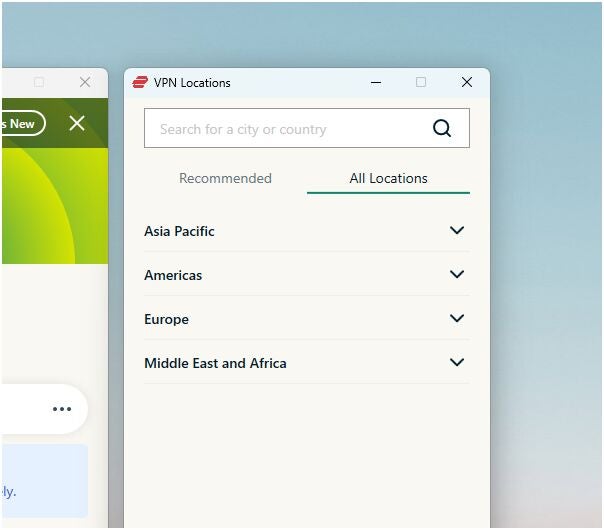Expand the Middle East and Africa chevron
604x530 pixels.
pos(457,362)
